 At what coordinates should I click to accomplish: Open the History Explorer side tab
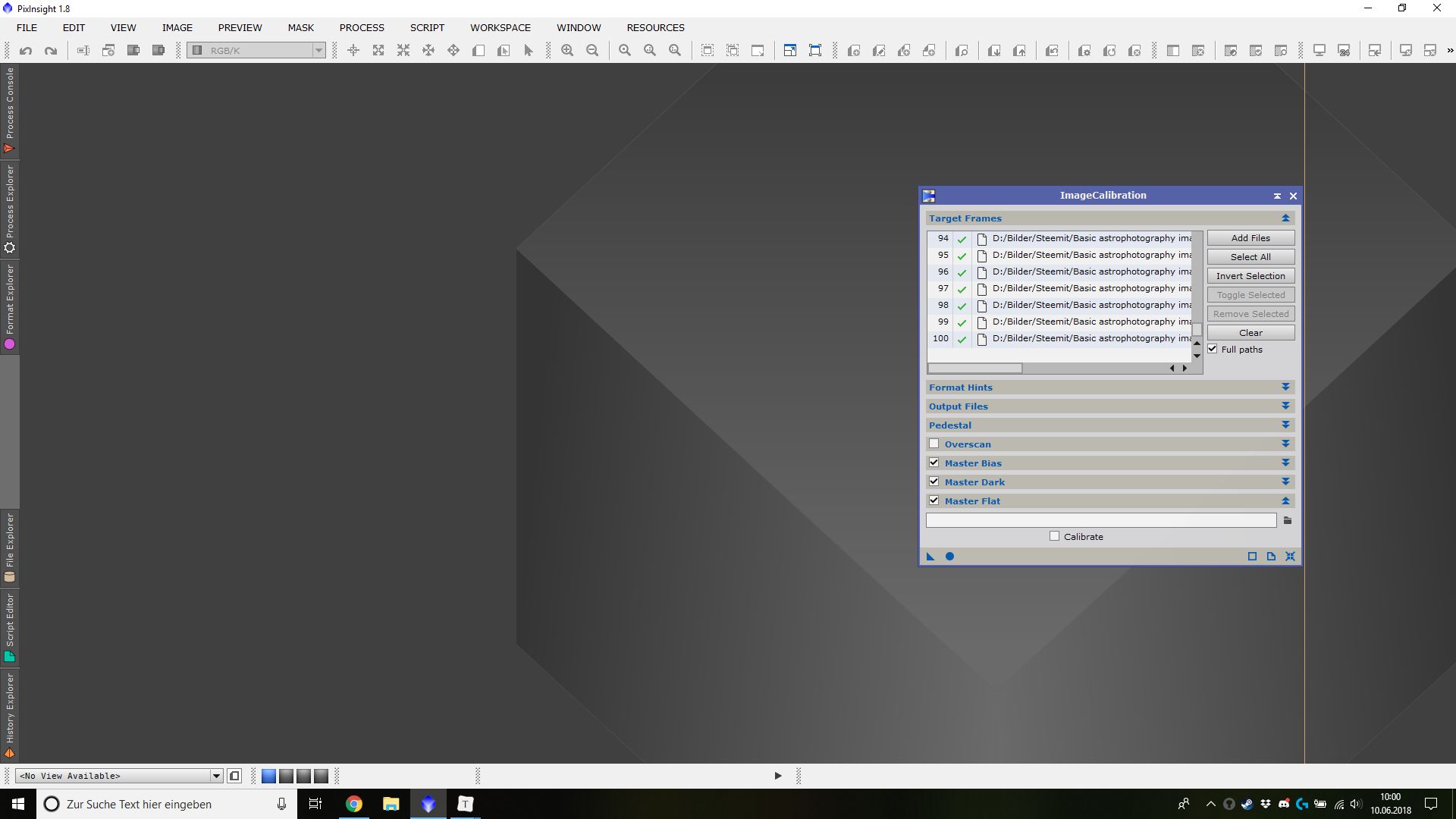(x=9, y=716)
